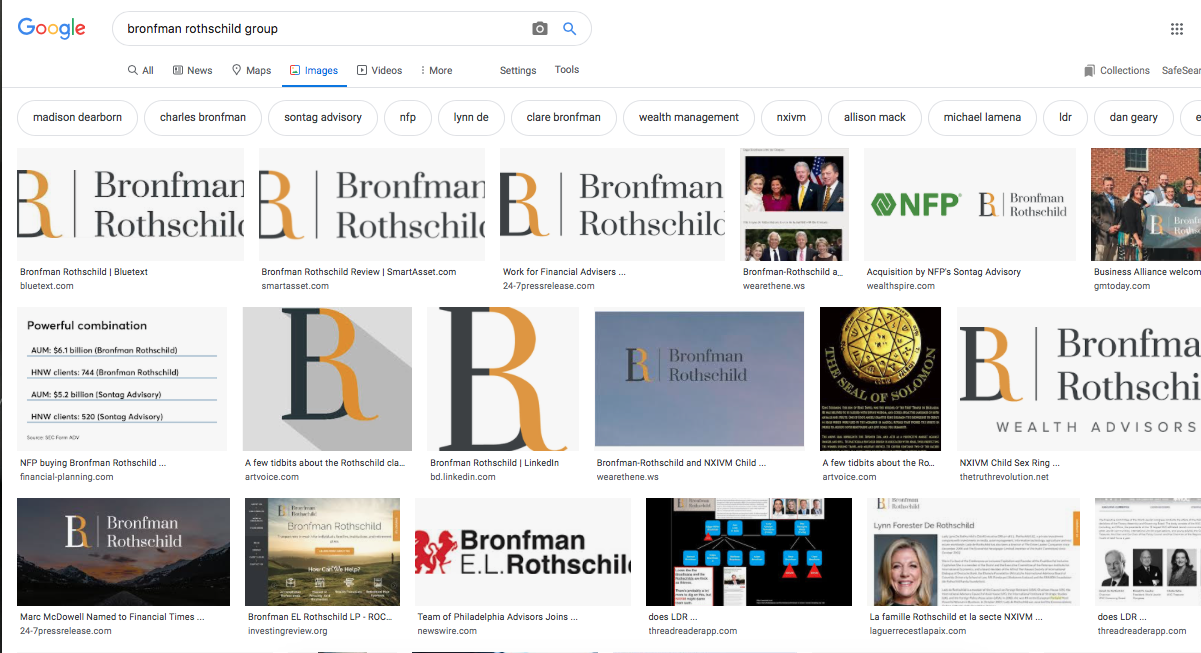Open the Tools filter options
The image size is (1201, 653).
(567, 70)
